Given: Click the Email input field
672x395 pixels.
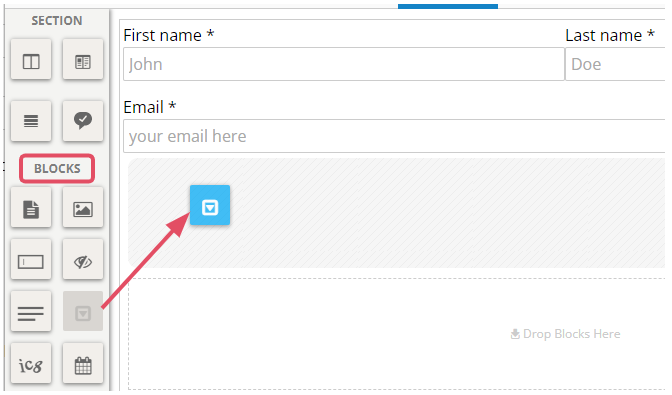Looking at the screenshot, I should [x=394, y=136].
